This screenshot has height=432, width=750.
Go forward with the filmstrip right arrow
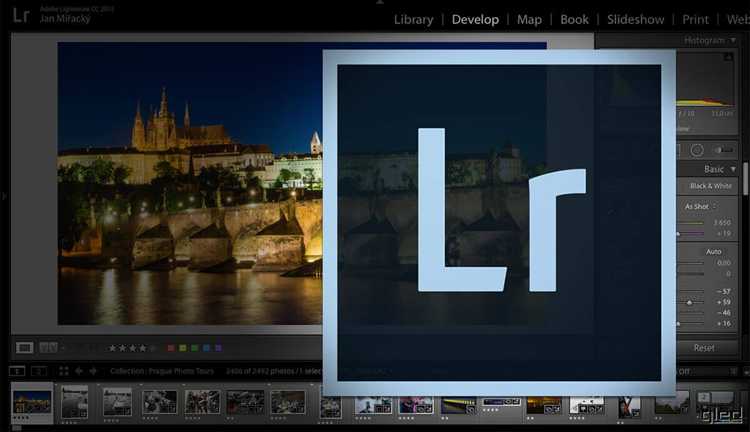pos(93,371)
